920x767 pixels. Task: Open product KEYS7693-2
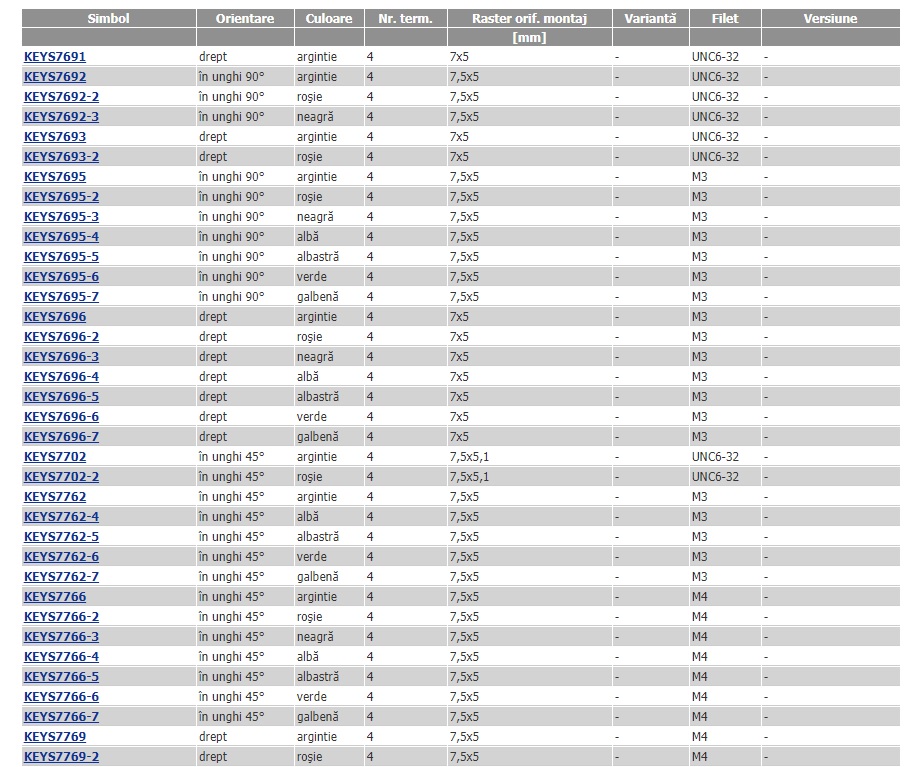point(61,157)
